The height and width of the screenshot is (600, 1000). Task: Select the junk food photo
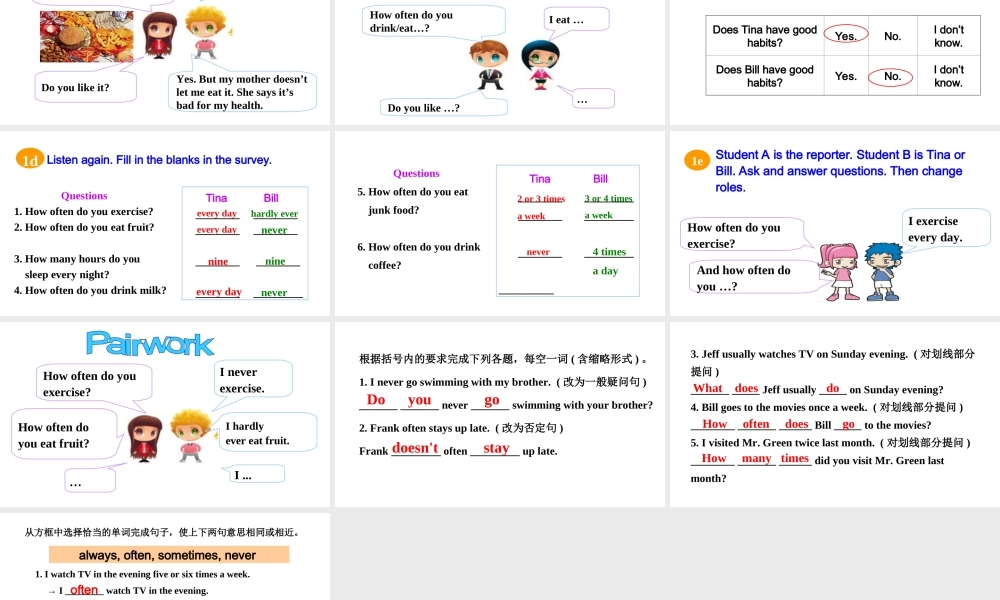point(86,36)
